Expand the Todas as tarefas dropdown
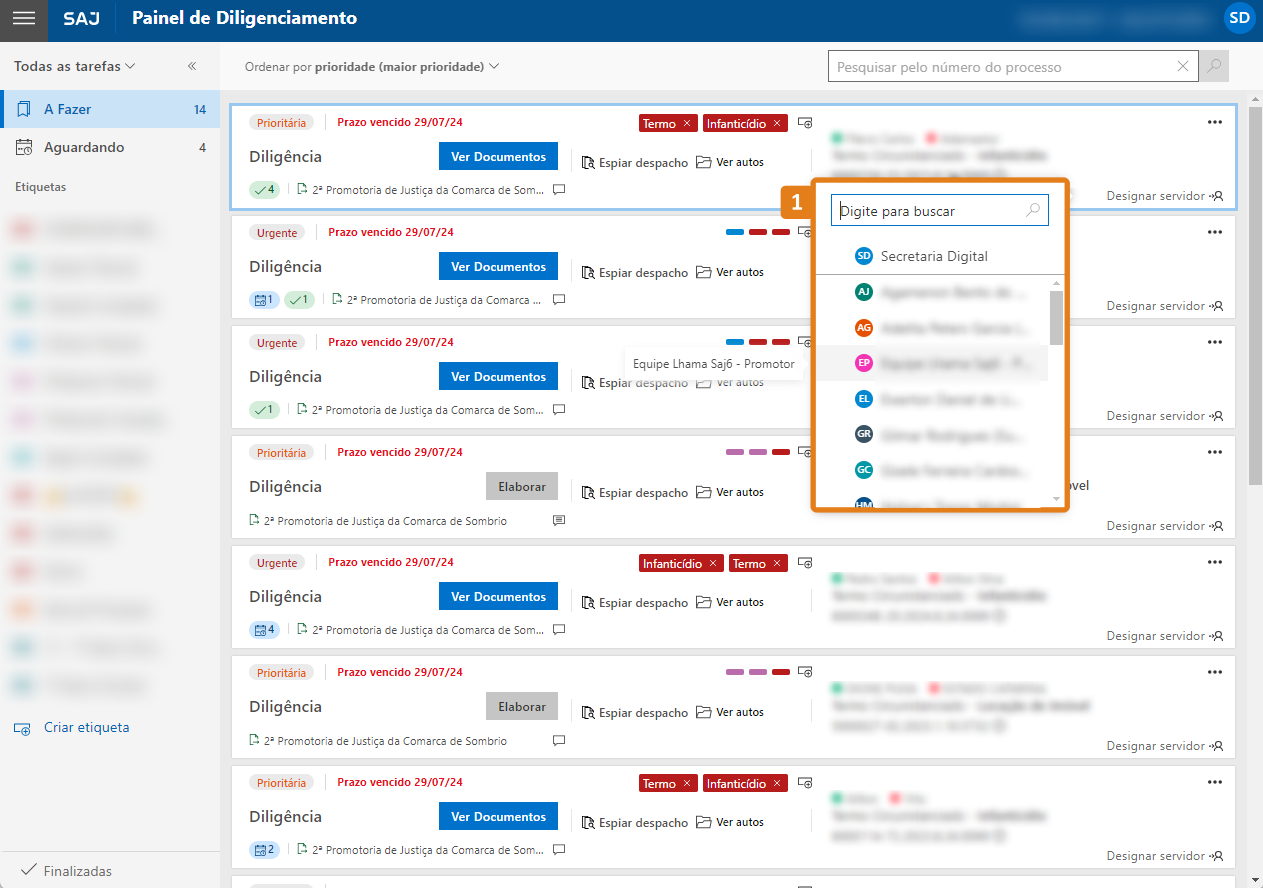Image resolution: width=1263 pixels, height=888 pixels. pyautogui.click(x=75, y=67)
